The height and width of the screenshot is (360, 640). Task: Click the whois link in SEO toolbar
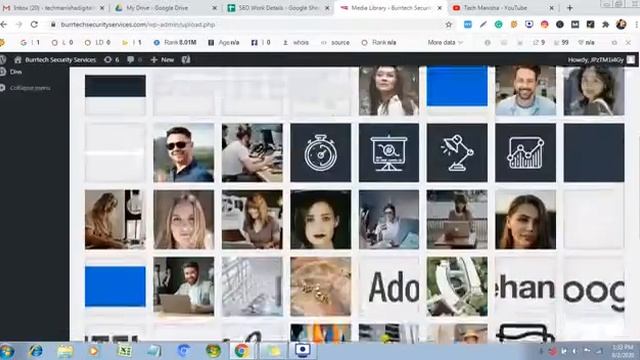(296, 42)
